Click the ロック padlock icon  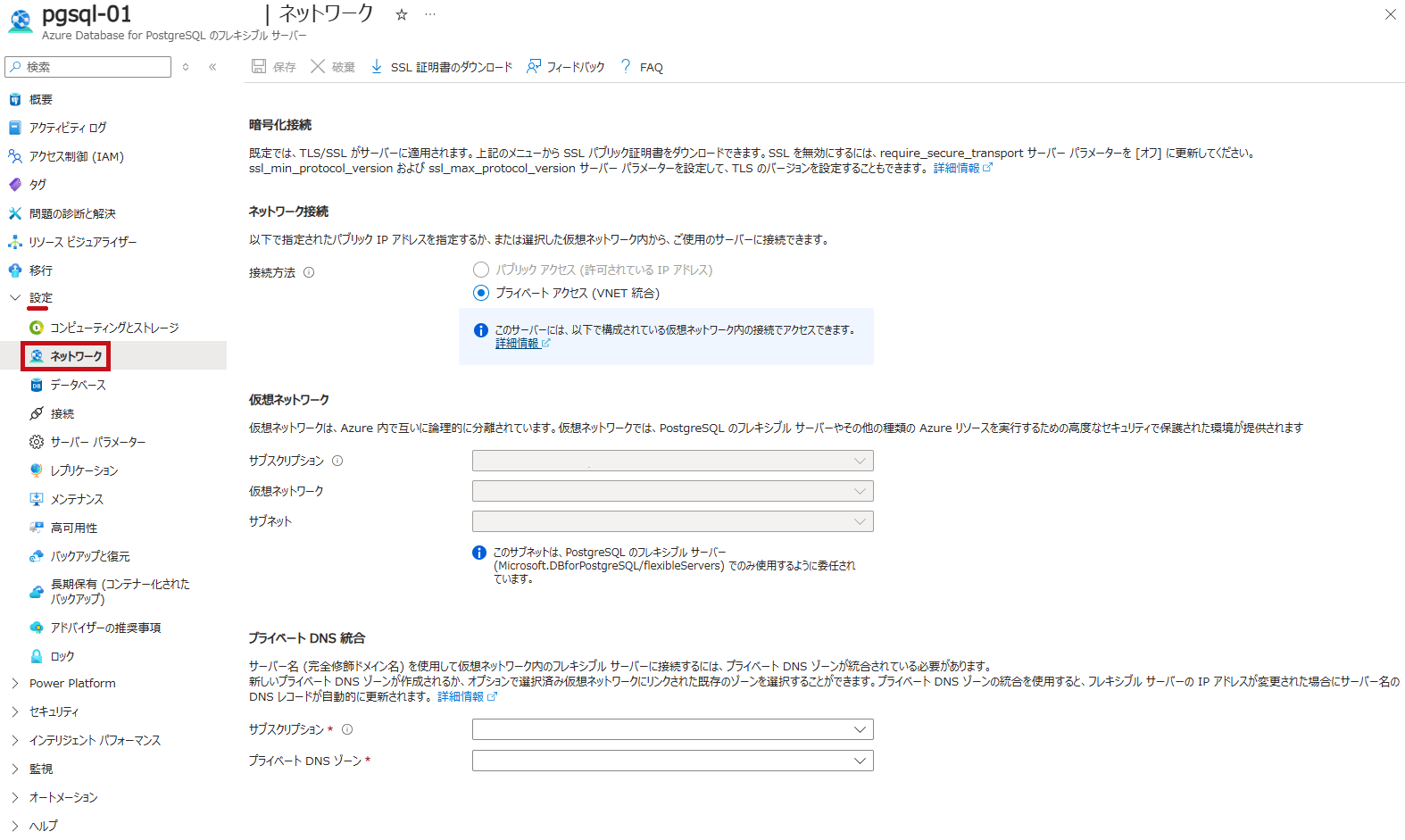pyautogui.click(x=37, y=656)
